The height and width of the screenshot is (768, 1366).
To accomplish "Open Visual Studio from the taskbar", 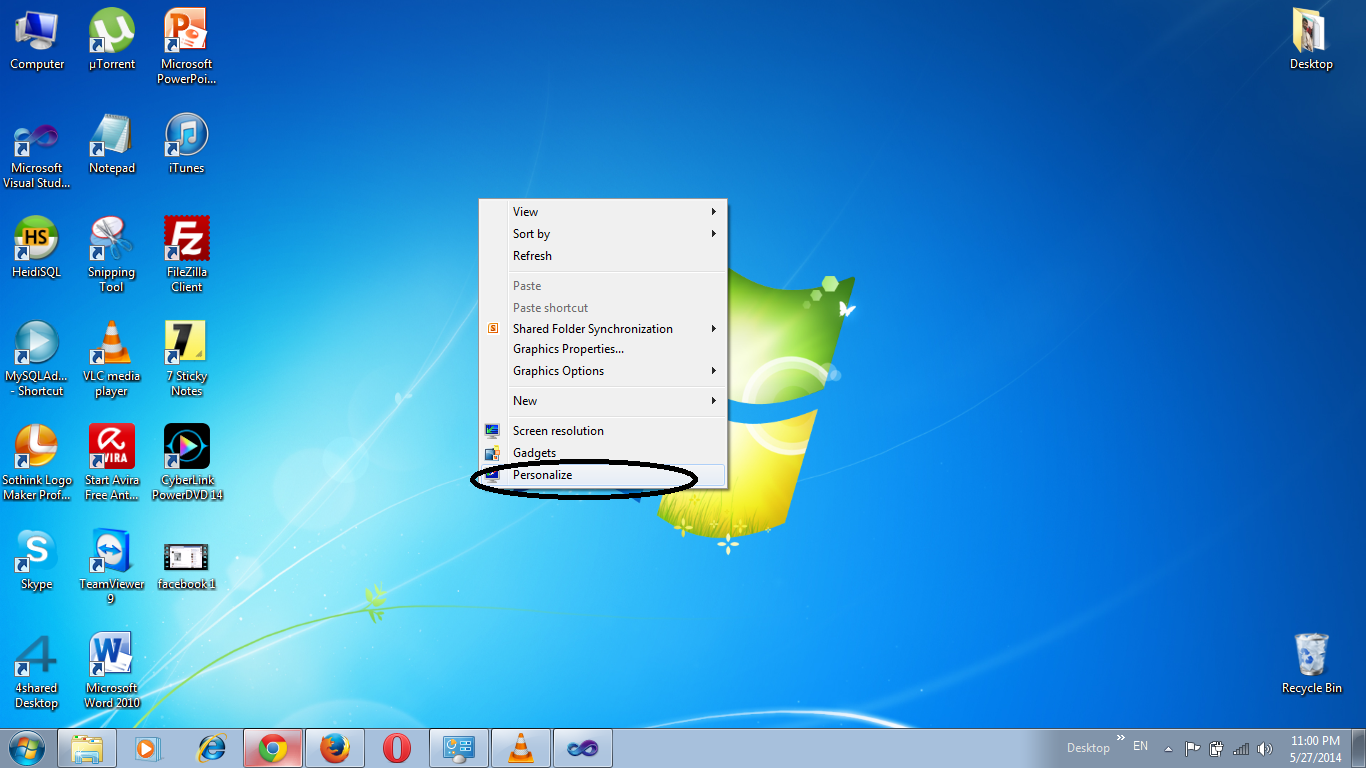I will click(x=582, y=748).
